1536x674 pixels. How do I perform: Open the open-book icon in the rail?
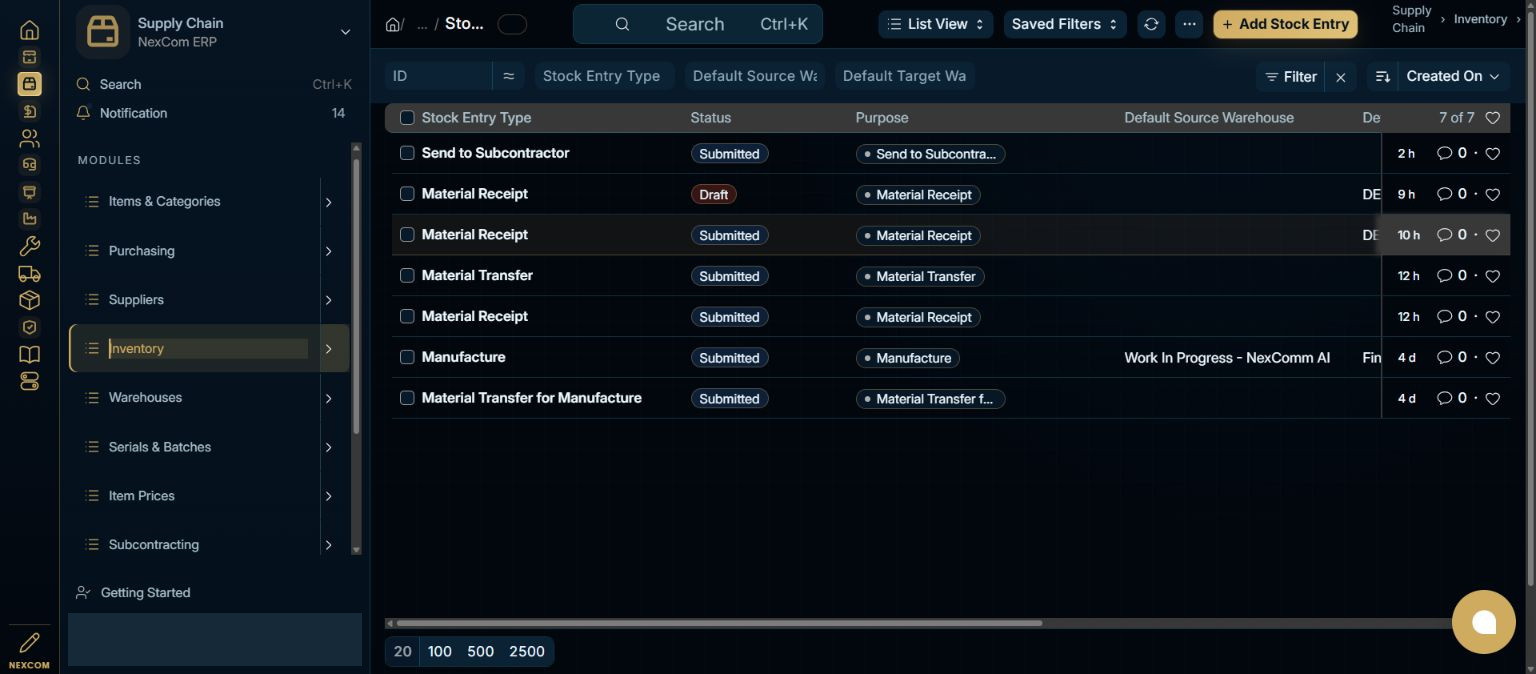coord(29,354)
